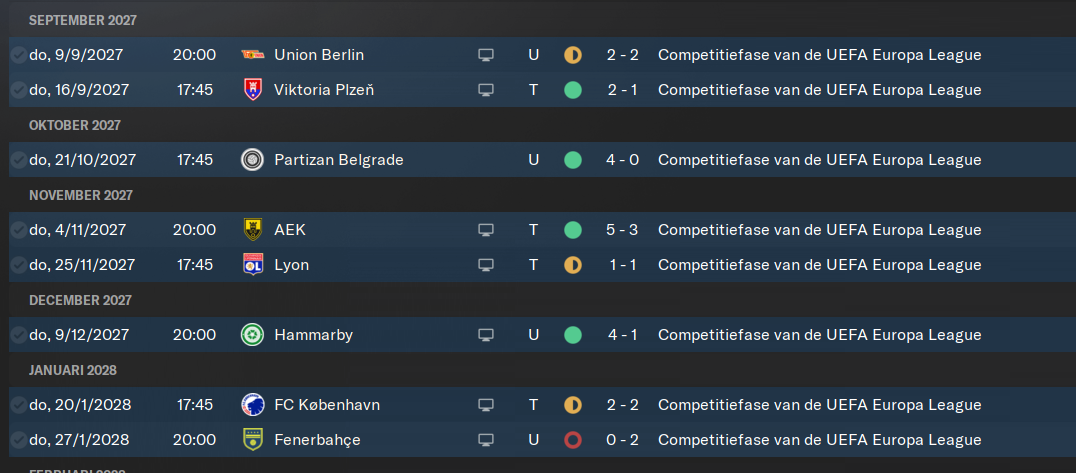Open the 5 - 3 result against AEK
Screen dimensions: 1076x473
pos(622,229)
